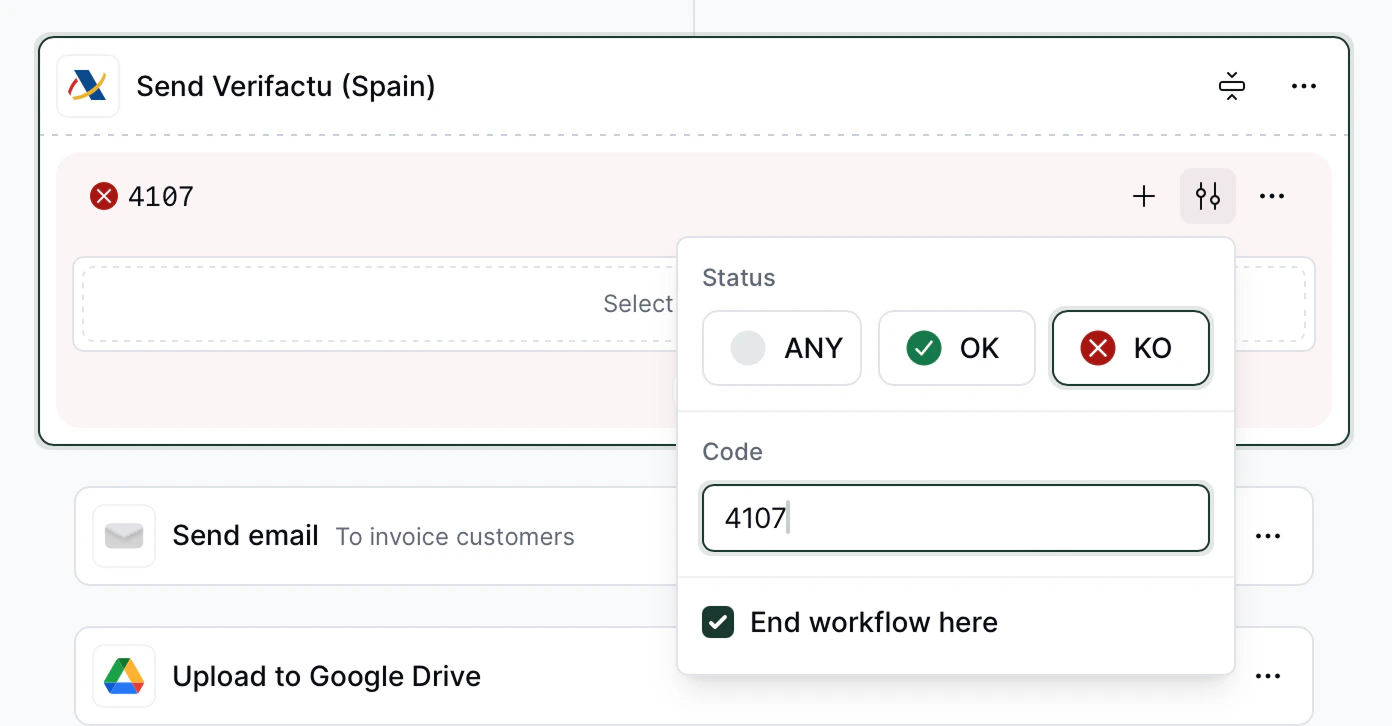Click the red KO icon beside 4107 heading
Screen dimensions: 1392x726
(104, 196)
